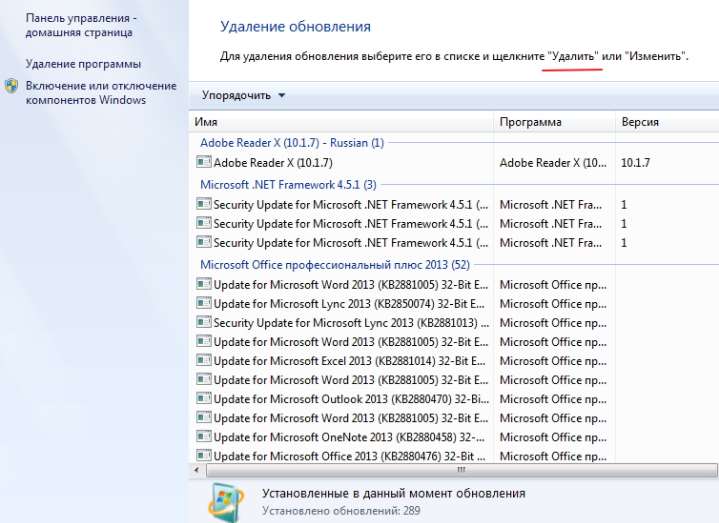Click the Adobe Reader X (10.1.7) update icon

coord(204,162)
